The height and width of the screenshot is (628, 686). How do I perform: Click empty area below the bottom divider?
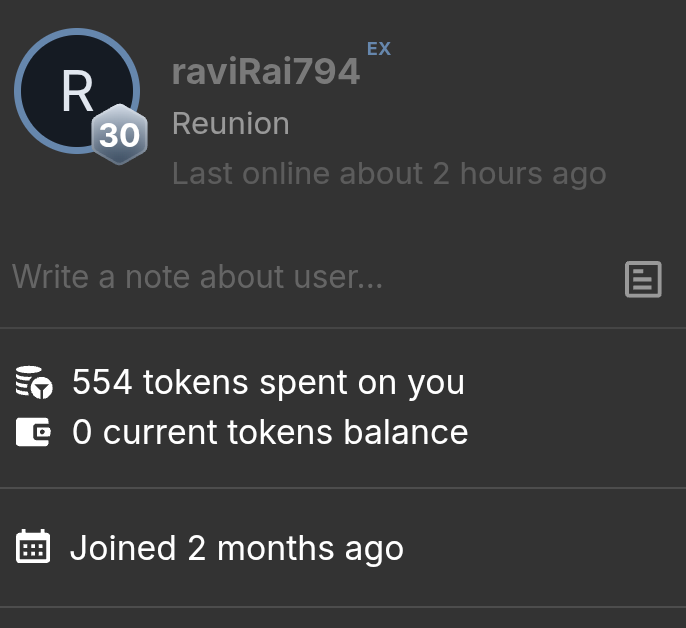click(x=343, y=618)
